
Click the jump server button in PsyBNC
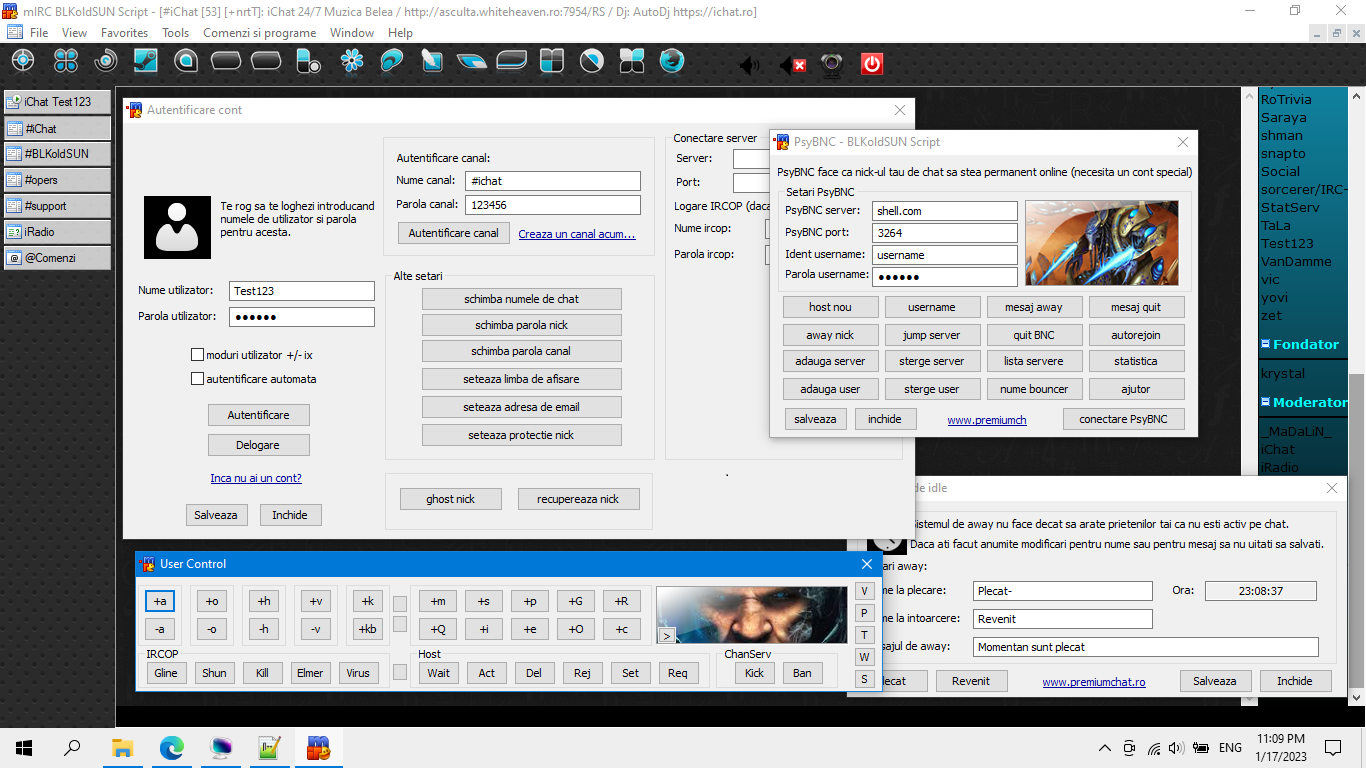[931, 335]
